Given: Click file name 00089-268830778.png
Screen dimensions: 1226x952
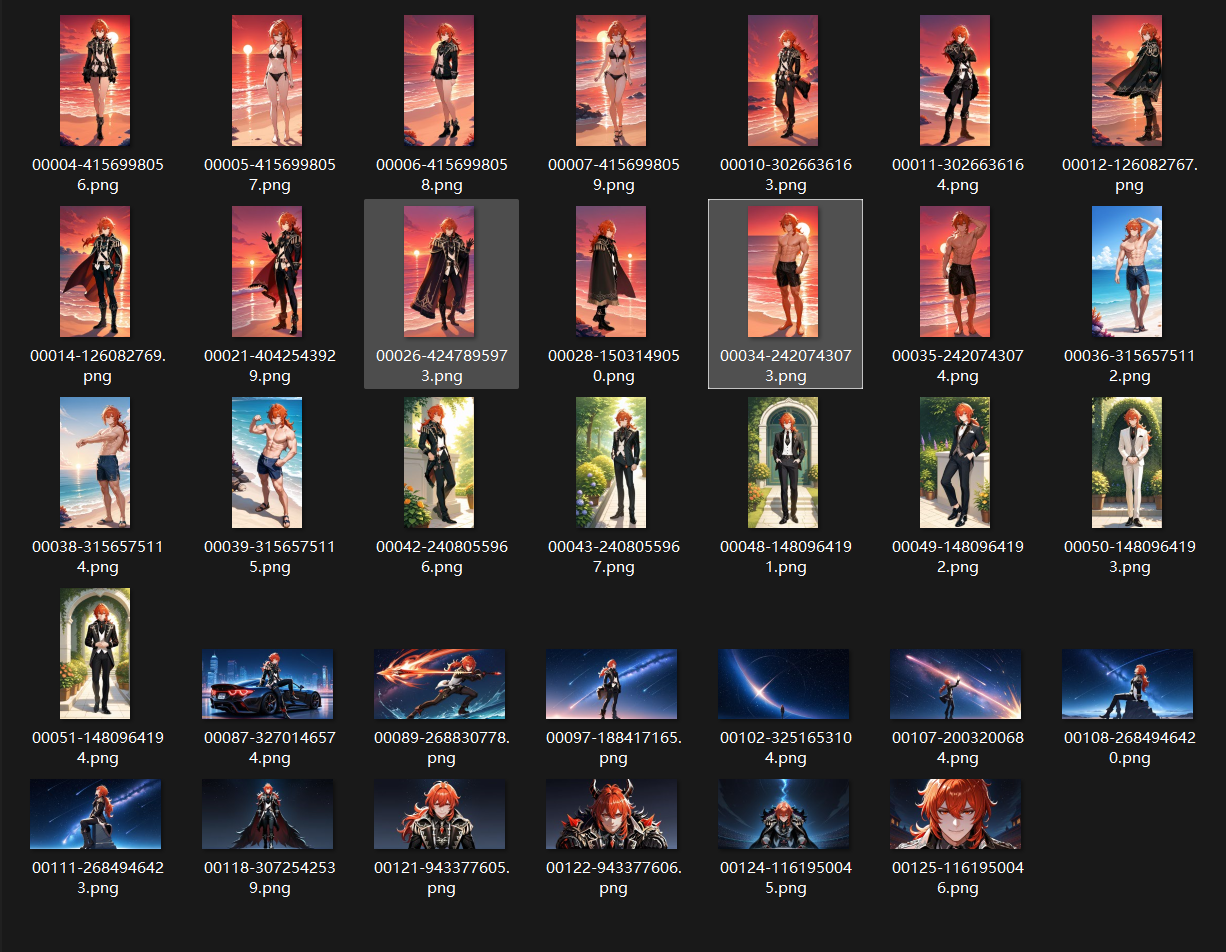Looking at the screenshot, I should point(441,748).
